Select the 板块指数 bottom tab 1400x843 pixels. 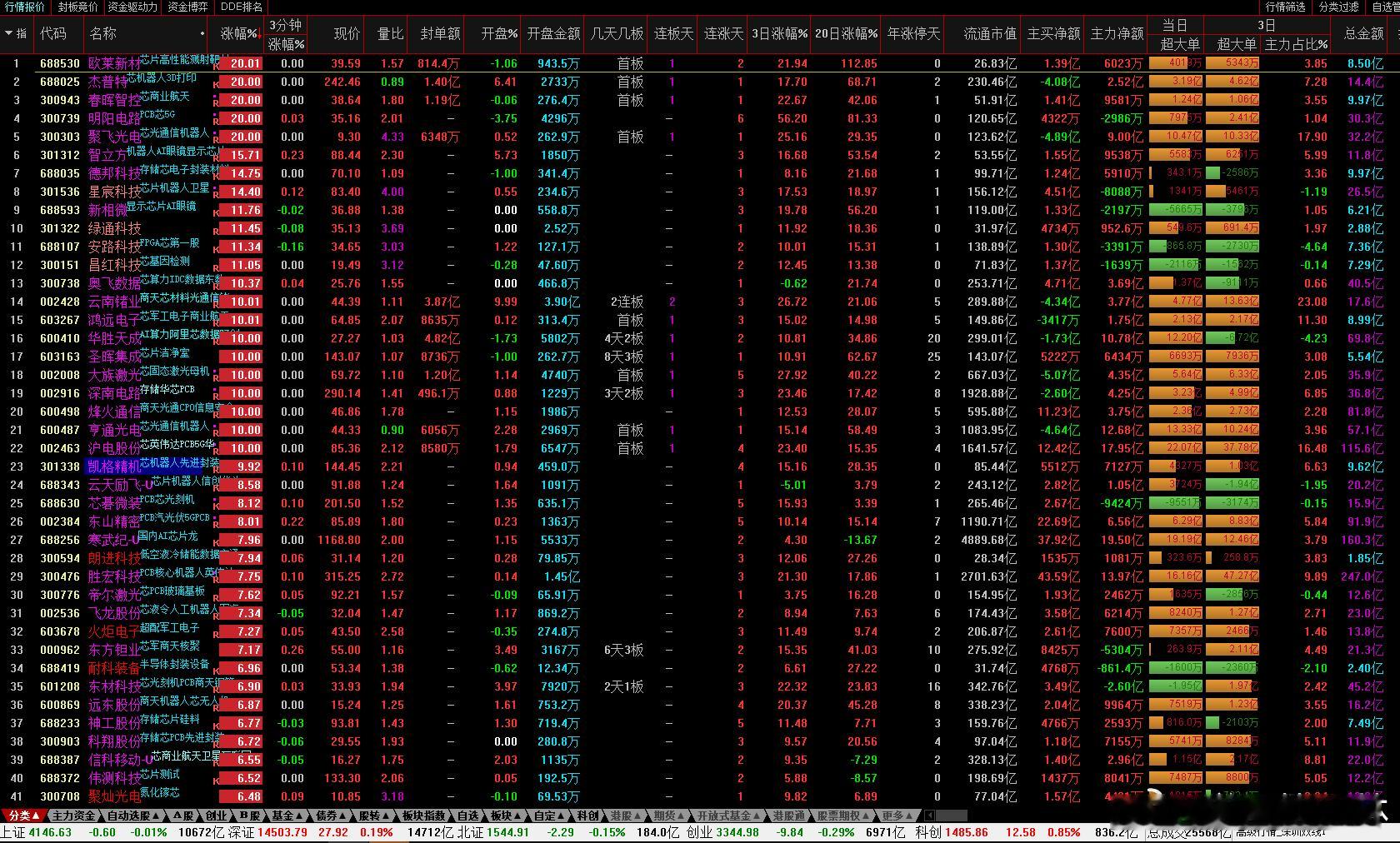423,816
